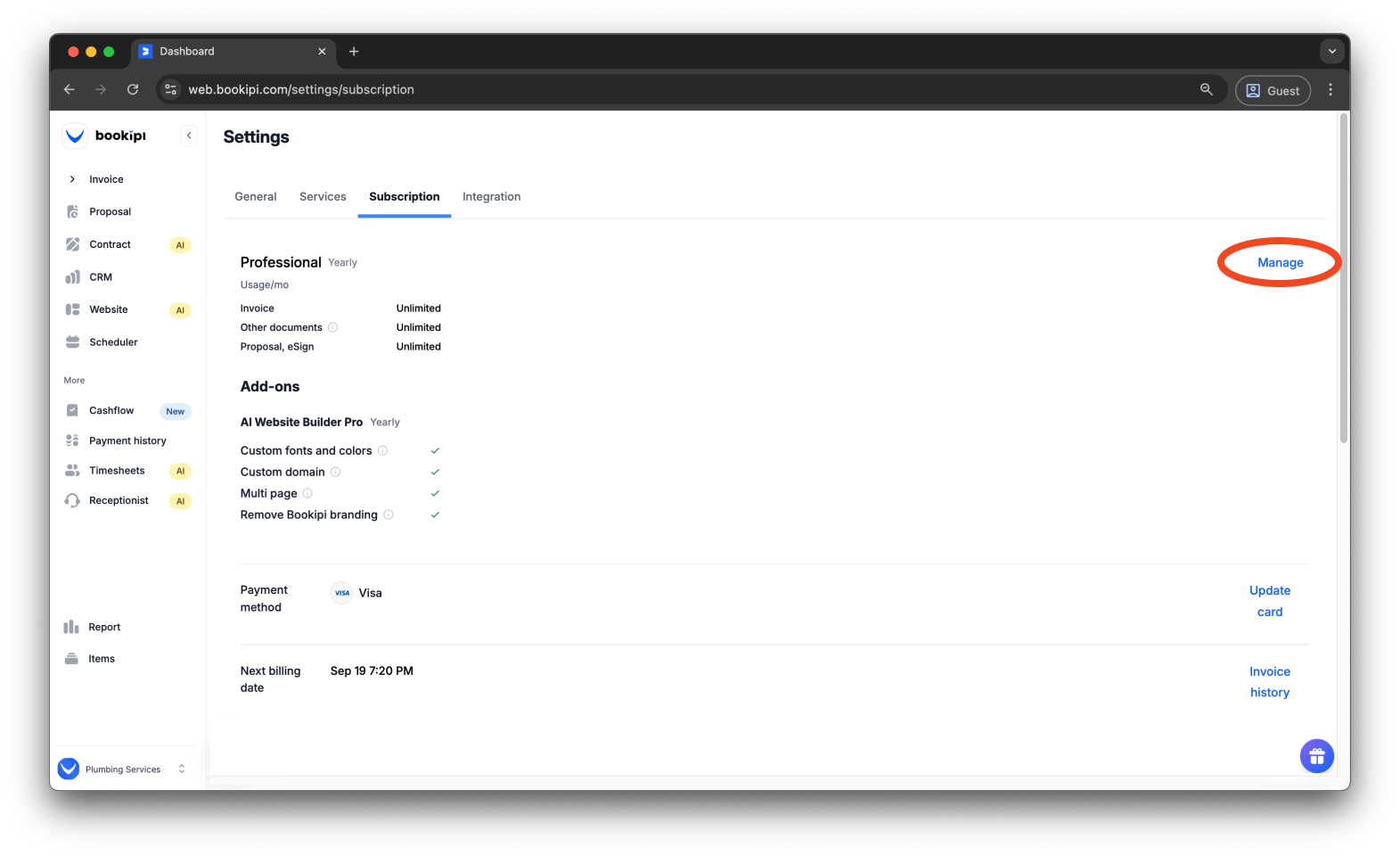This screenshot has height=856, width=1400.
Task: Close the Dashboard browser tab
Action: pyautogui.click(x=322, y=52)
